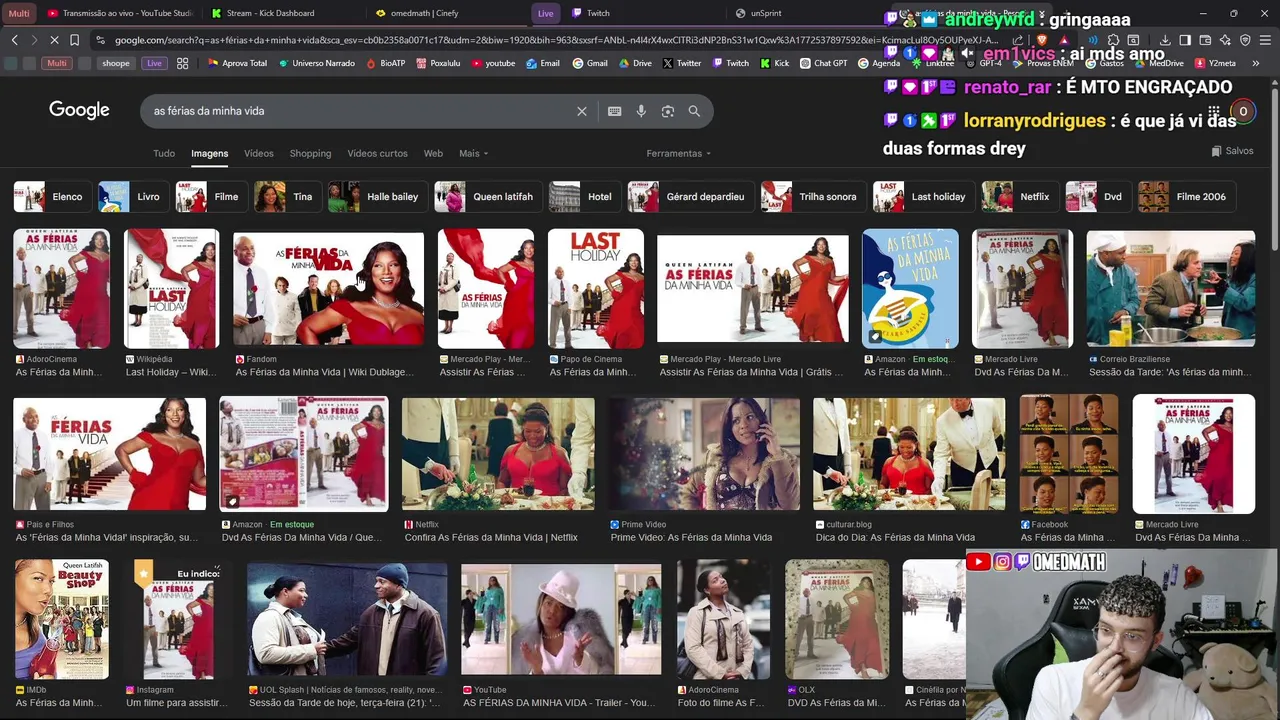This screenshot has width=1280, height=720.
Task: Open the Fandom Wiki Dublagem image
Action: pos(328,289)
